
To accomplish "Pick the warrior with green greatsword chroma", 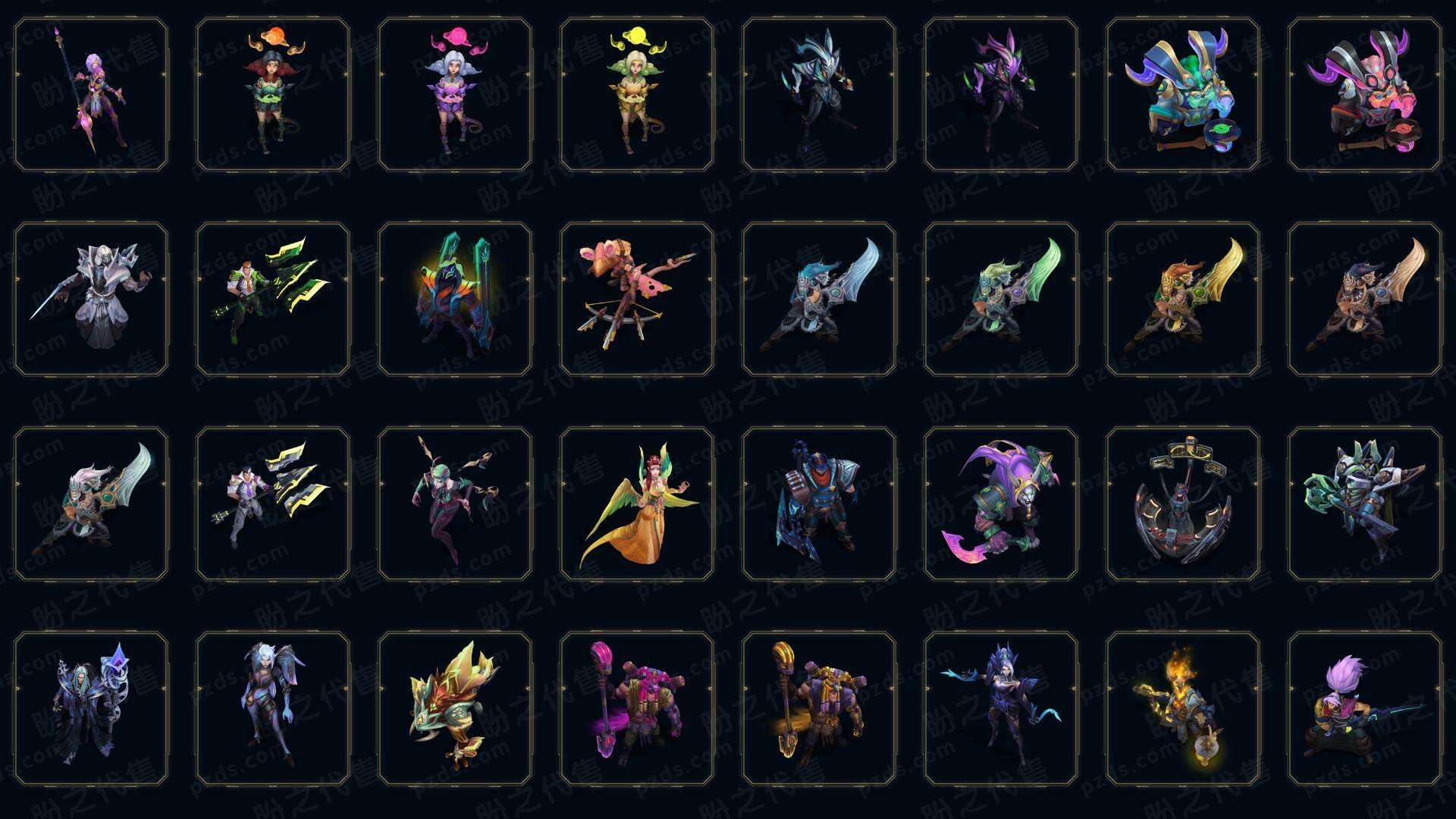I will coord(1001,299).
